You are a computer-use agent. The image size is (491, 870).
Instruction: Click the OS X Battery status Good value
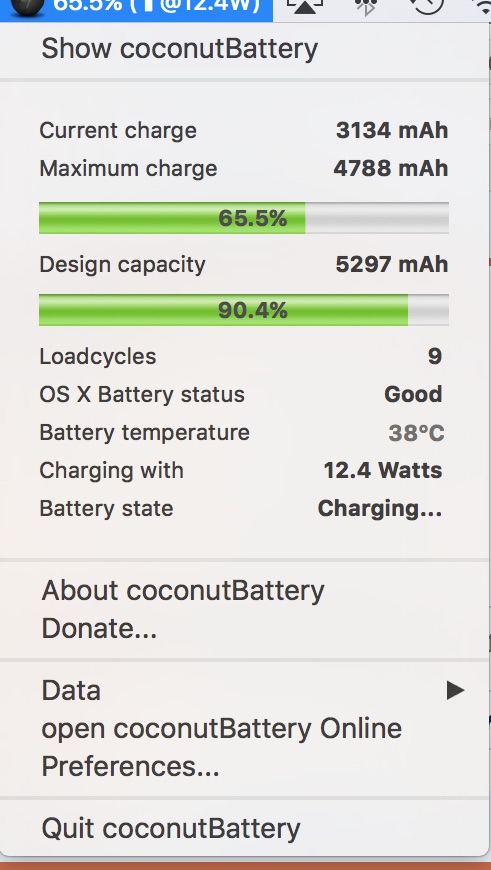point(413,394)
